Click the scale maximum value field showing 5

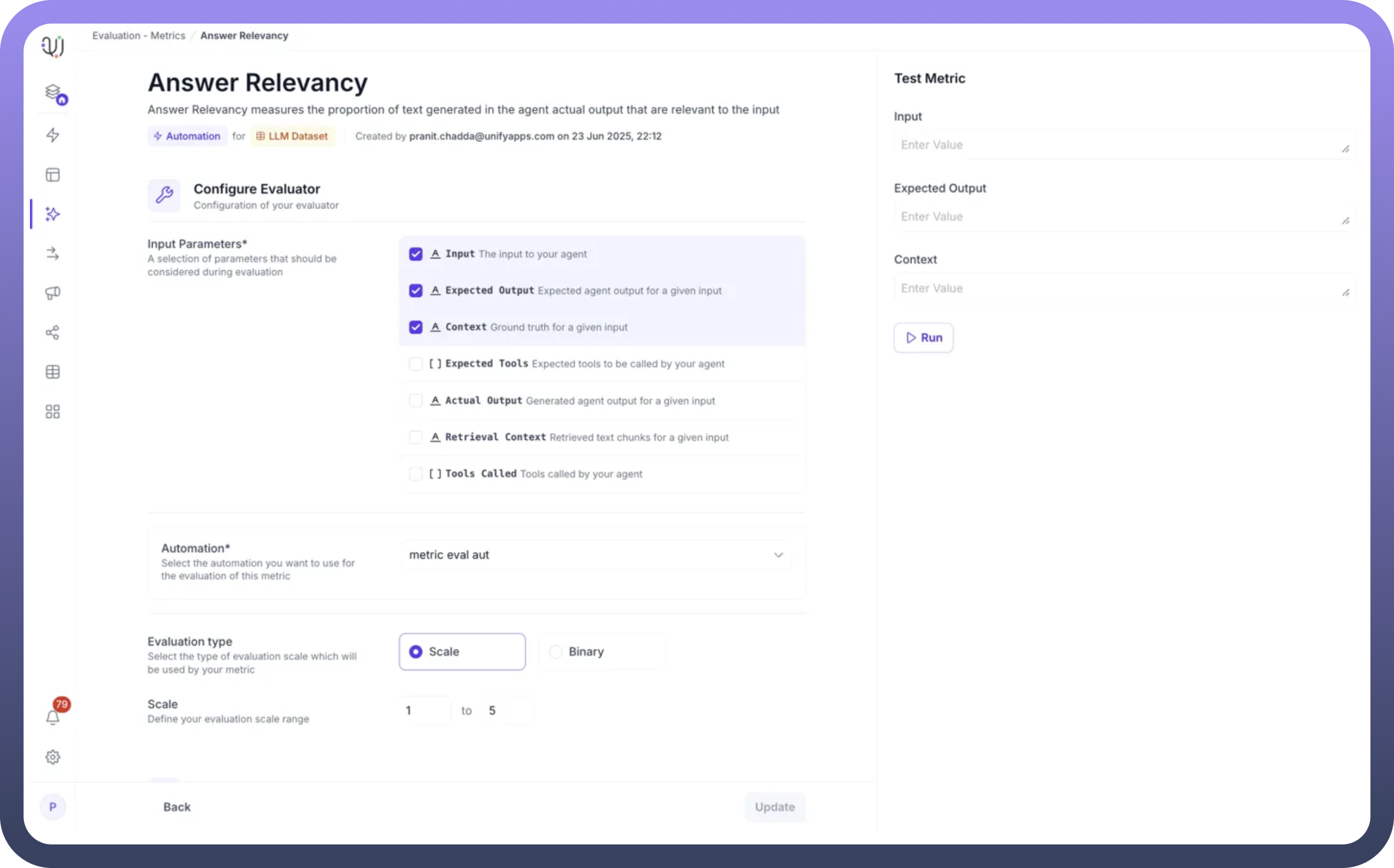(x=507, y=710)
